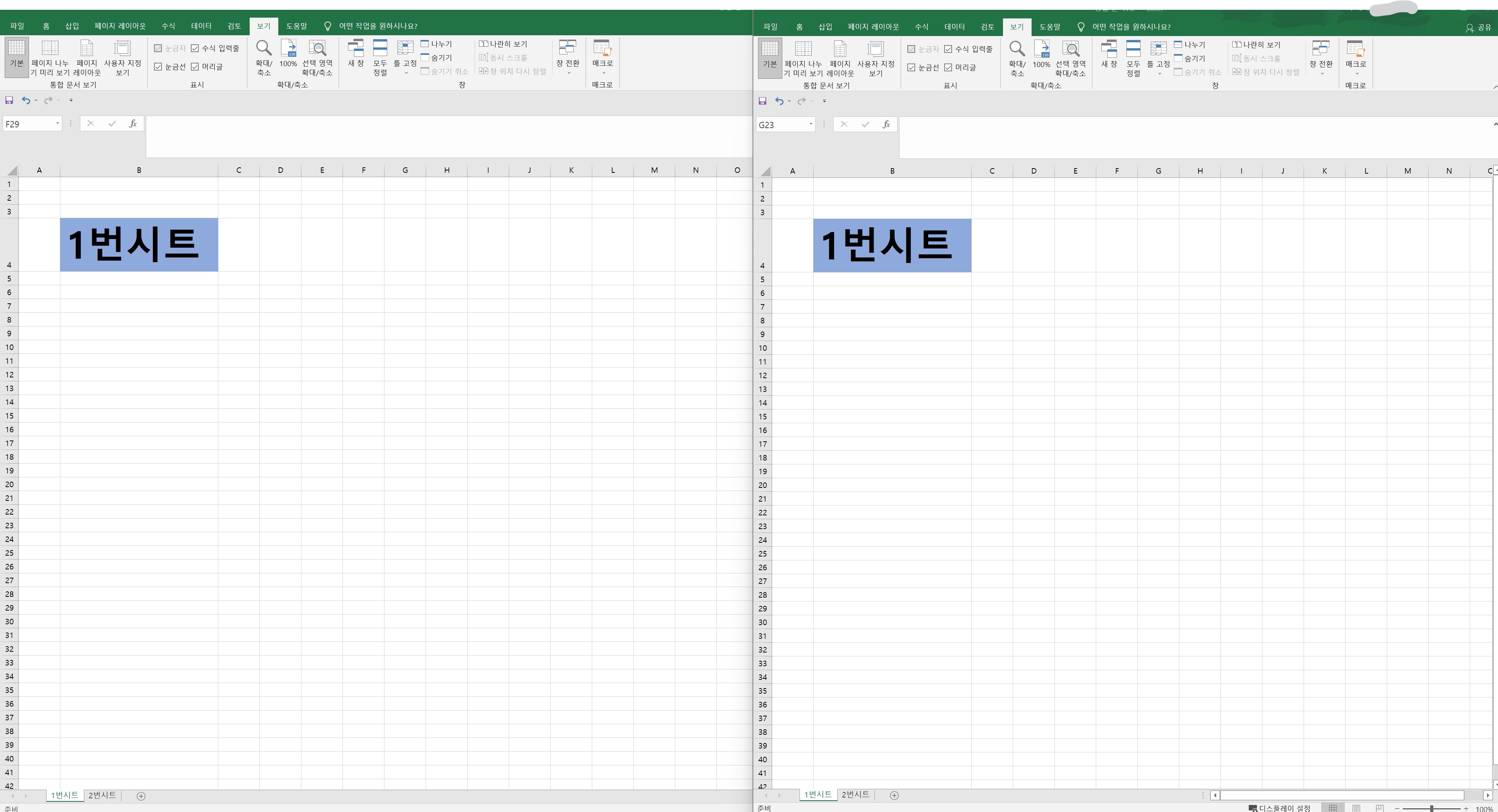Click 나란히 보기 (View Side by Side) in left window

click(x=503, y=44)
